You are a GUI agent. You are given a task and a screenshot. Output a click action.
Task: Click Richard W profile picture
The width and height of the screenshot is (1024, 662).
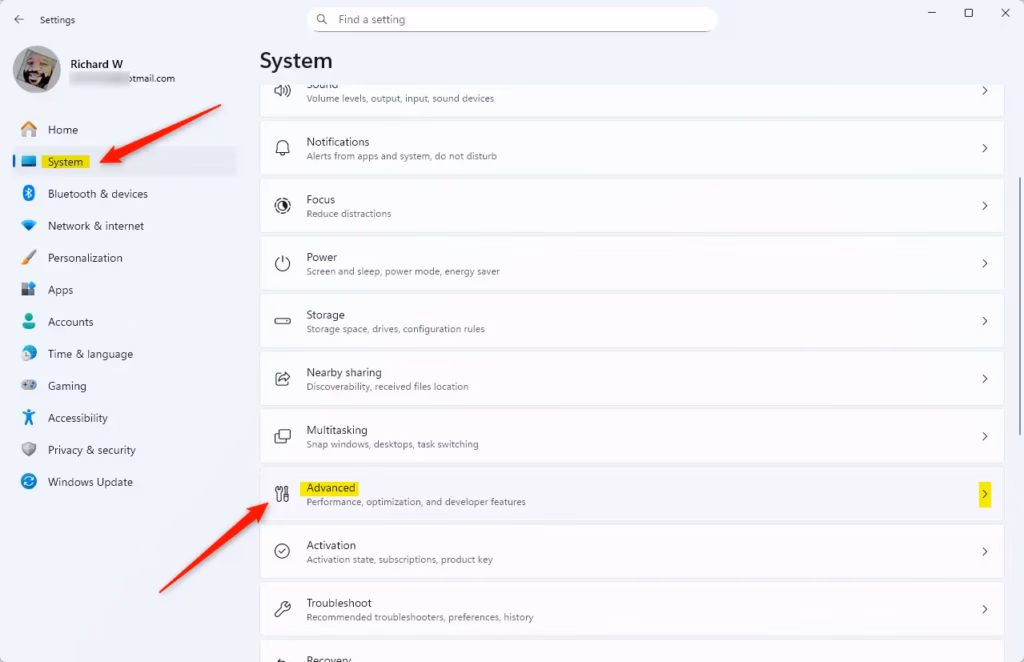pyautogui.click(x=37, y=69)
